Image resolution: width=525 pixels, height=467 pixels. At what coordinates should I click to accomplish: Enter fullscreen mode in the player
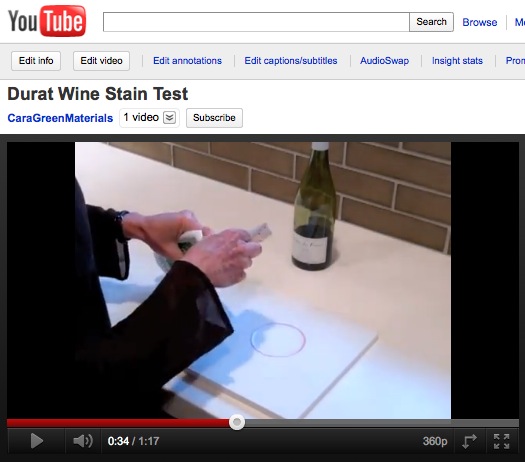coord(501,441)
